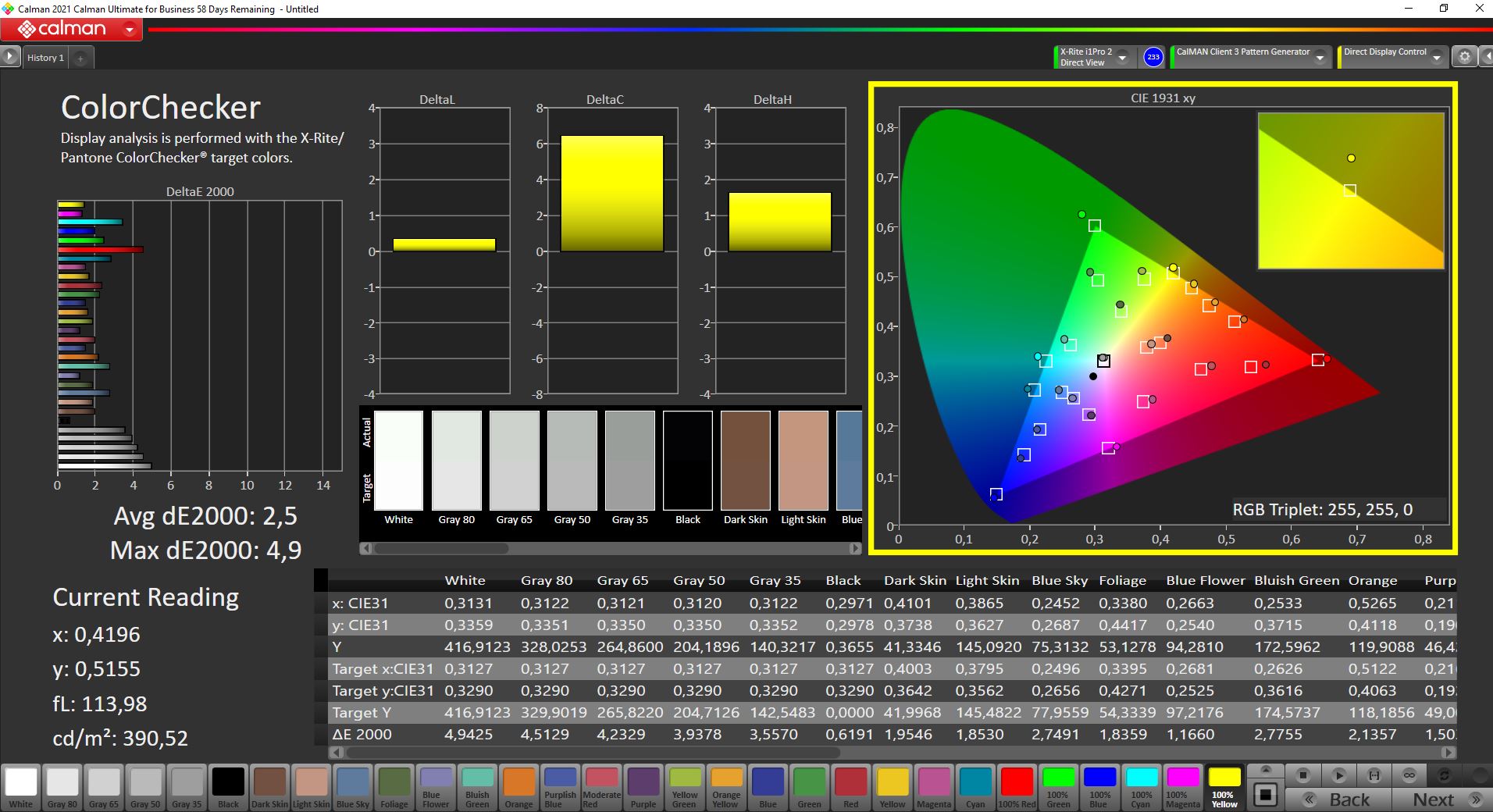The image size is (1493, 812).
Task: Select the Gray 35 patch
Action: pos(187,787)
